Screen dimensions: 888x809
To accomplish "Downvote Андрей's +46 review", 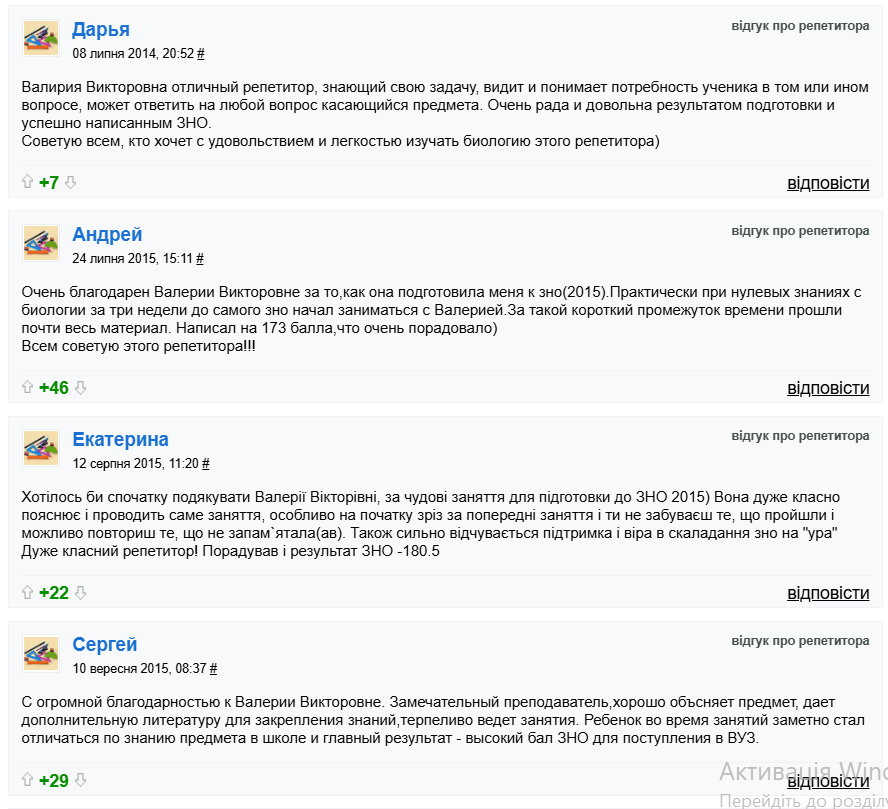I will (x=80, y=387).
